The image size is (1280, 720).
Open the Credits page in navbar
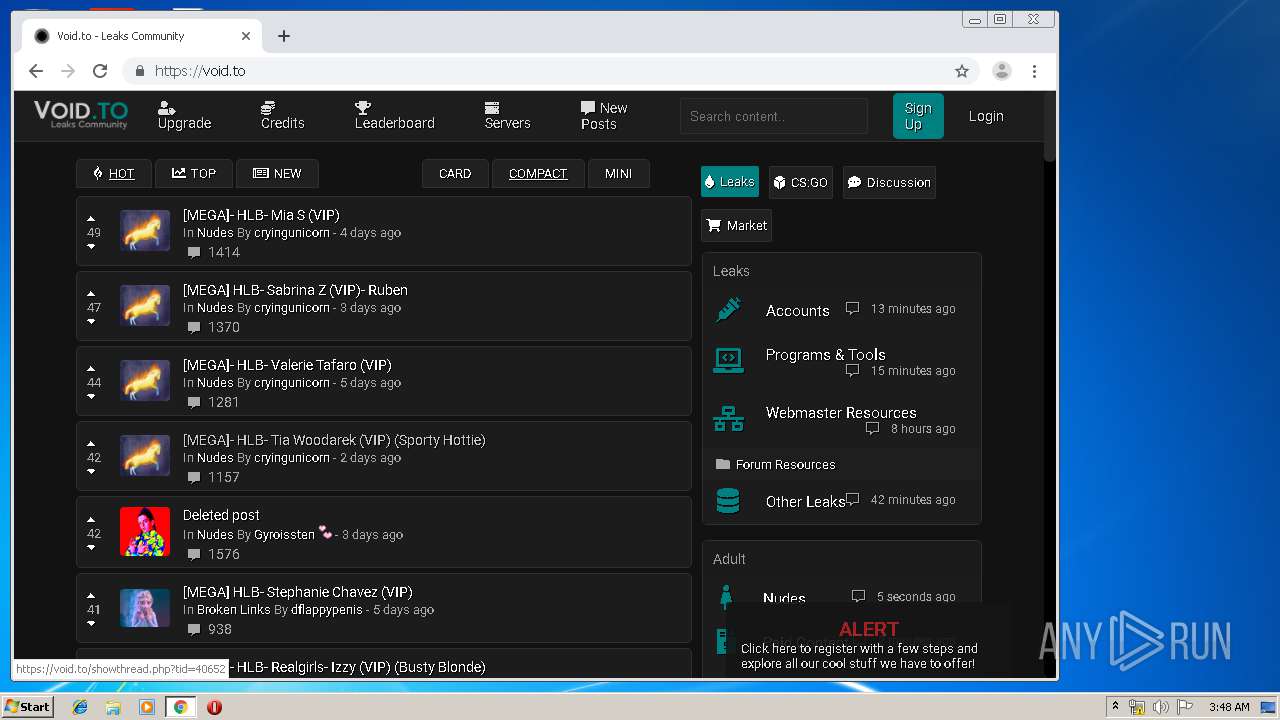(282, 115)
